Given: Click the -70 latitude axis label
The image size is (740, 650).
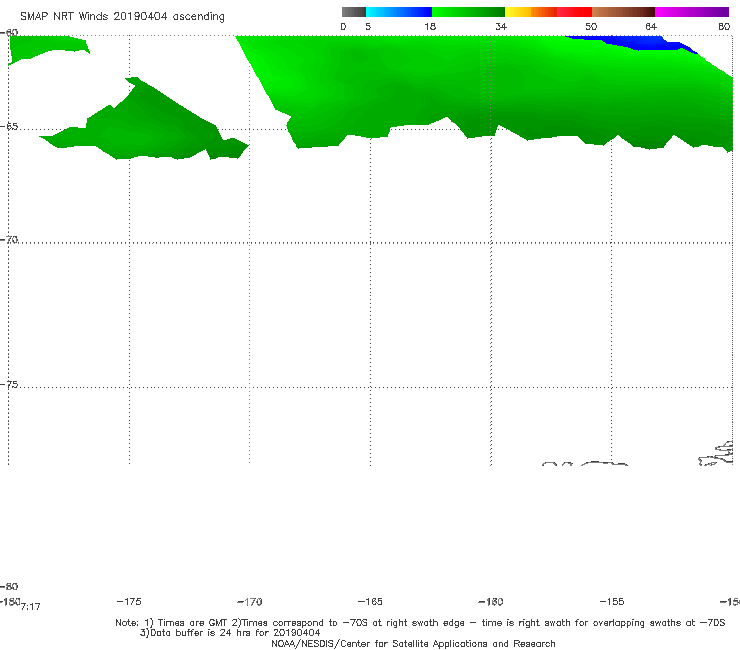Looking at the screenshot, I should (9, 240).
